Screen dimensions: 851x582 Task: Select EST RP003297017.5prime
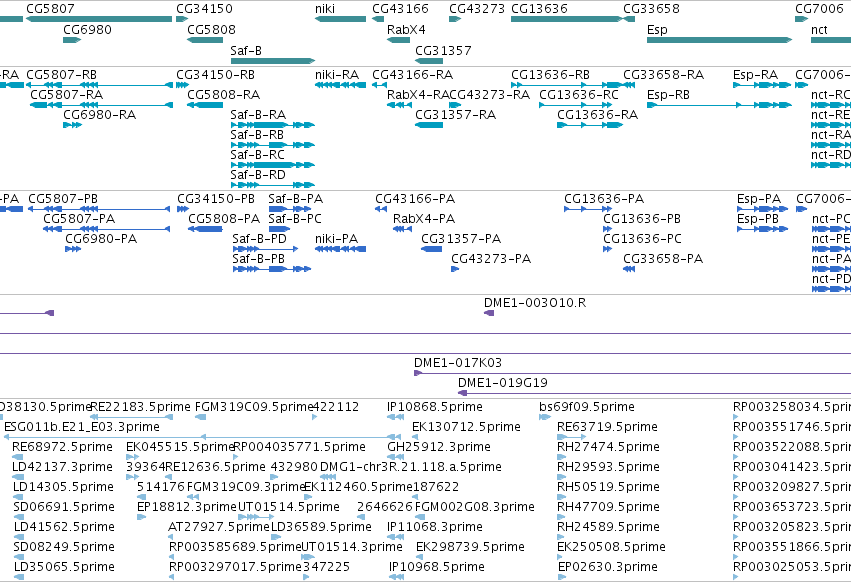point(172,577)
